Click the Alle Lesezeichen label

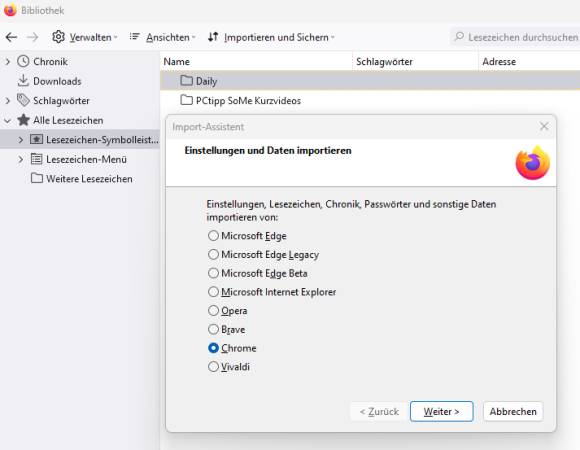pos(68,120)
